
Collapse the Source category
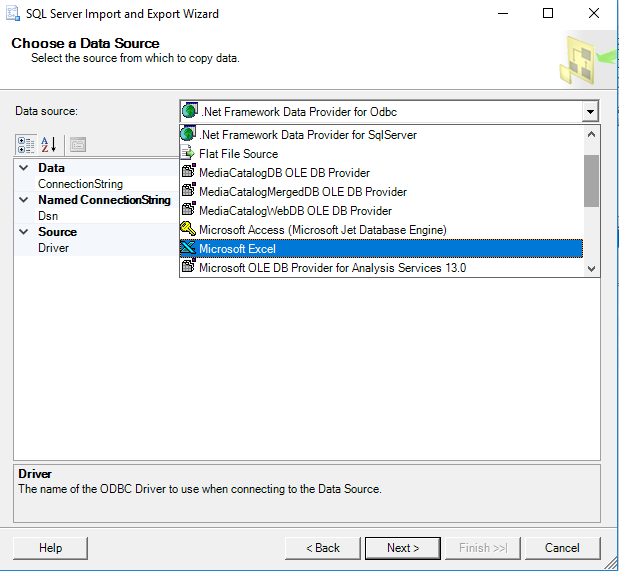(x=24, y=232)
